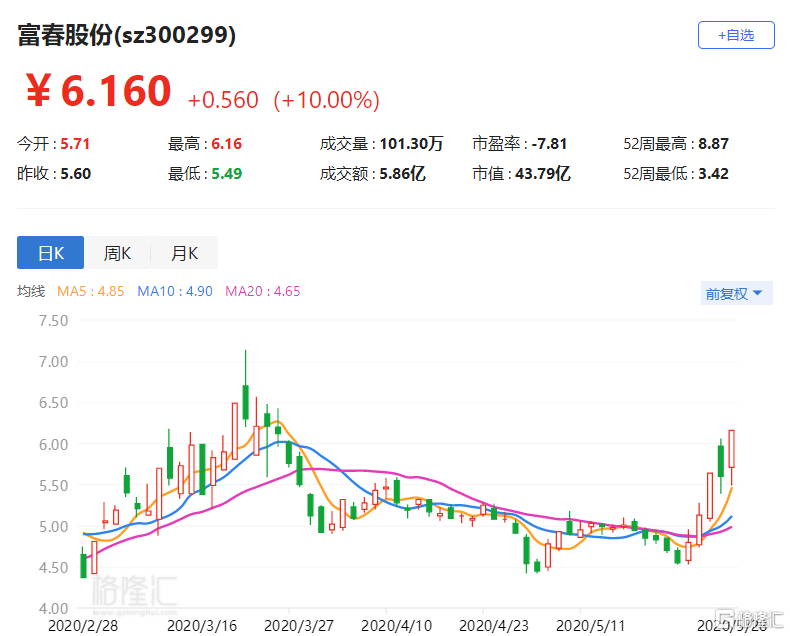790x636 pixels.
Task: Click the 2020/3/16 date axis label
Action: click(x=202, y=625)
